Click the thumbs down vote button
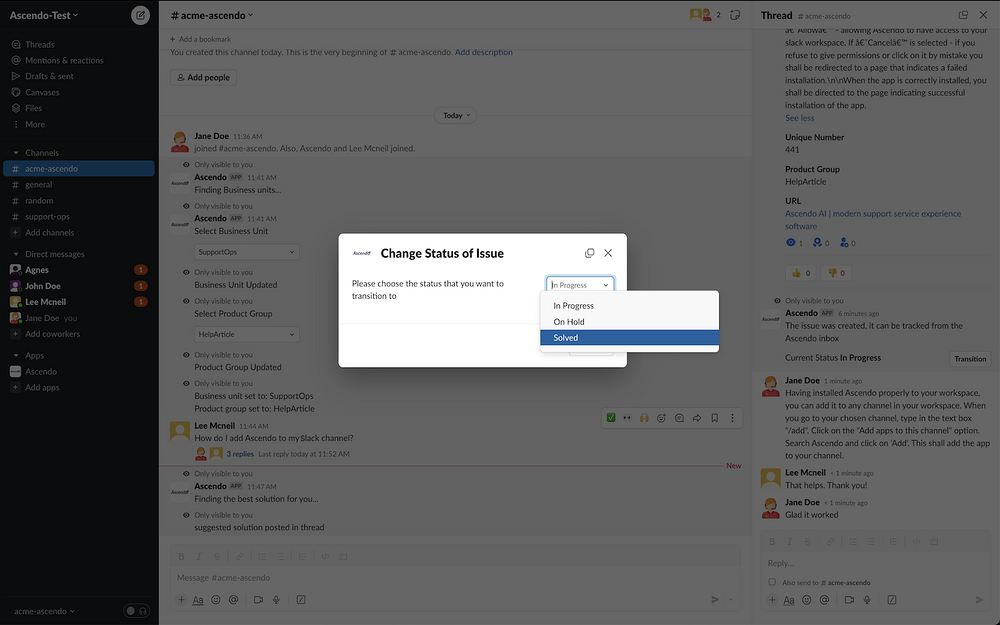The height and width of the screenshot is (625, 1000). coord(836,273)
